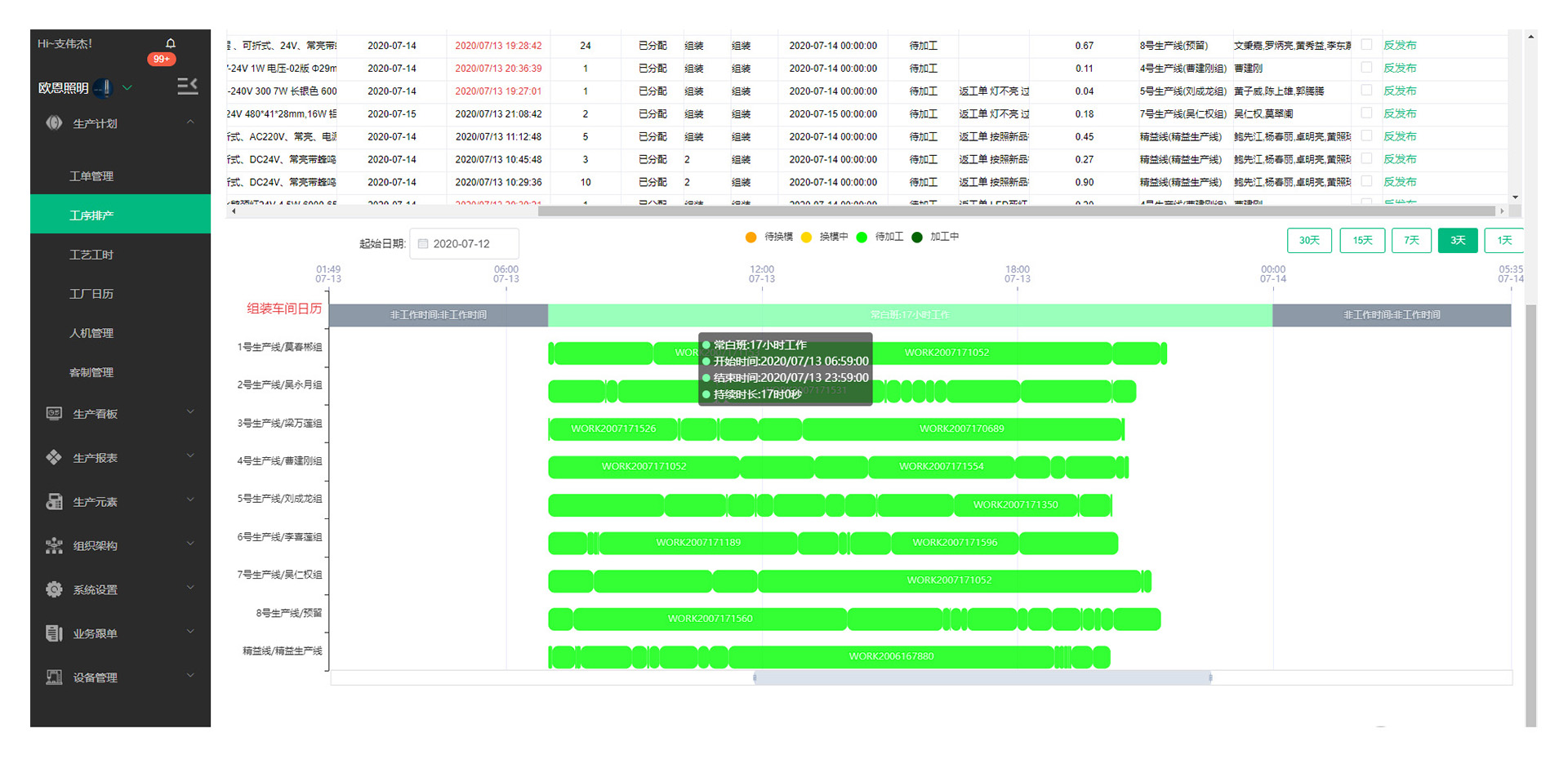Collapse sidebar with hamburger icon

[x=188, y=87]
